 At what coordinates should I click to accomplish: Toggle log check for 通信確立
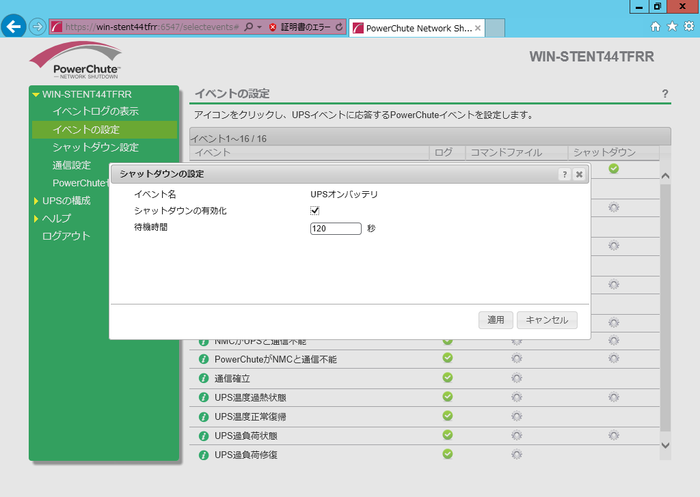[x=447, y=377]
